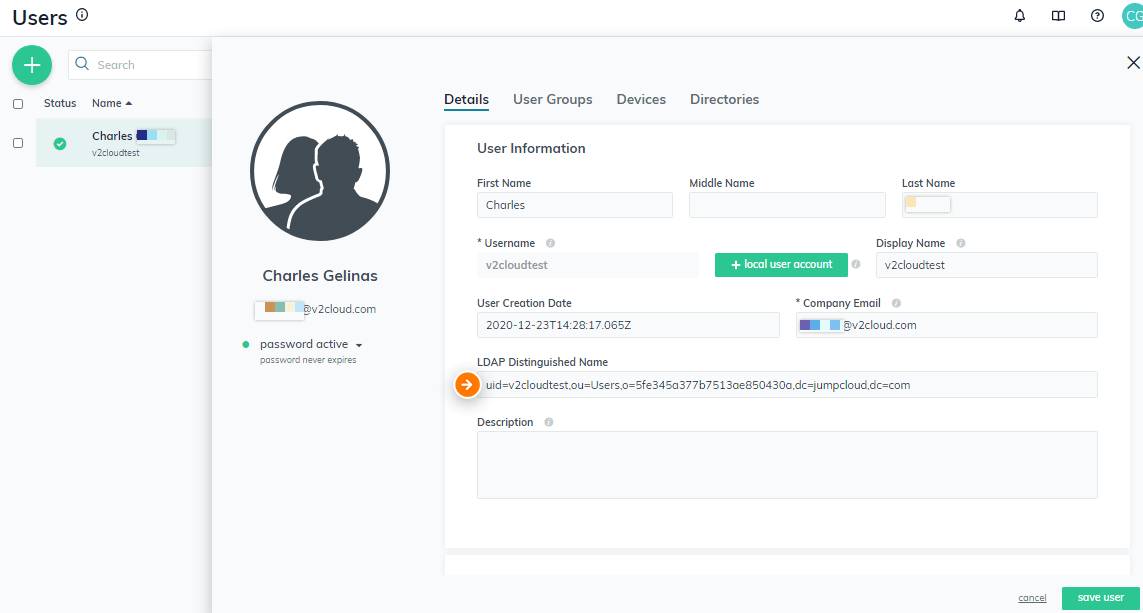Screen dimensions: 1143x613
Task: Switch to the Devices tab
Action: click(641, 100)
